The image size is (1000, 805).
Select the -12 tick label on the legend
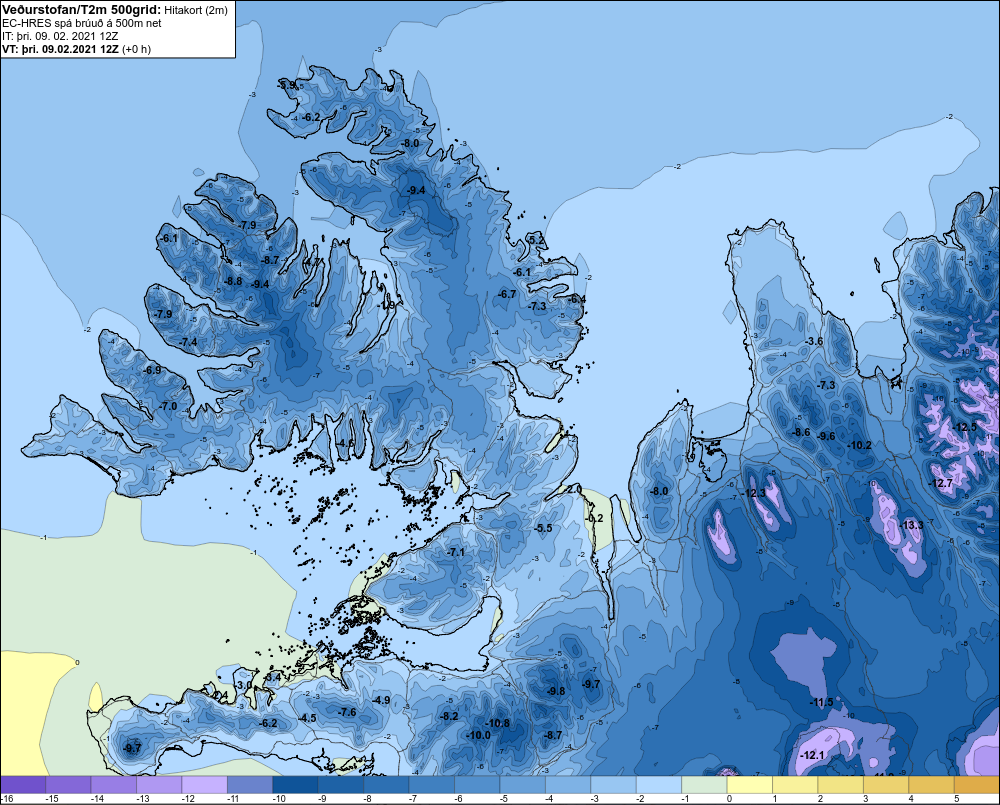(x=188, y=799)
